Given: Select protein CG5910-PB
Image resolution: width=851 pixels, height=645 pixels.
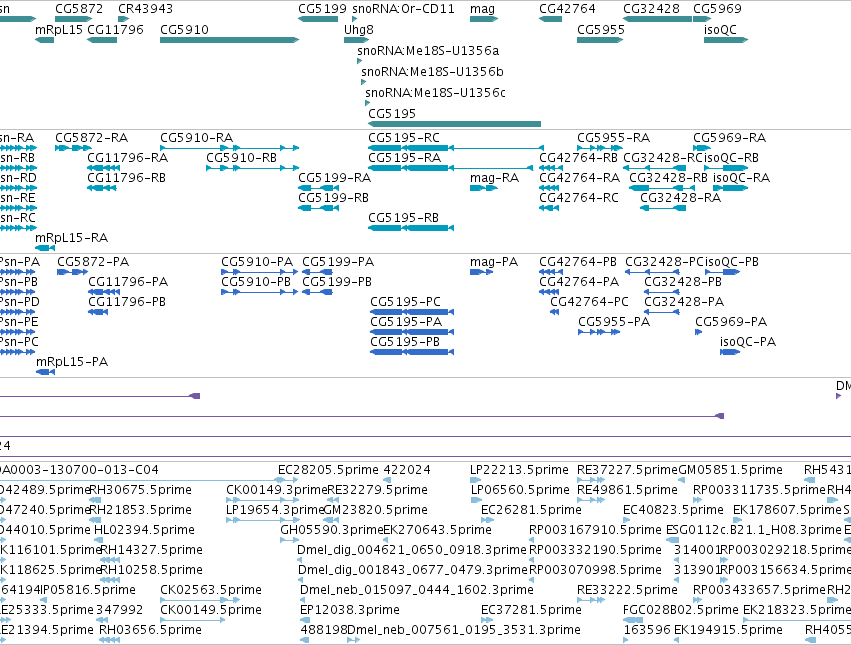Looking at the screenshot, I should coord(259,292).
